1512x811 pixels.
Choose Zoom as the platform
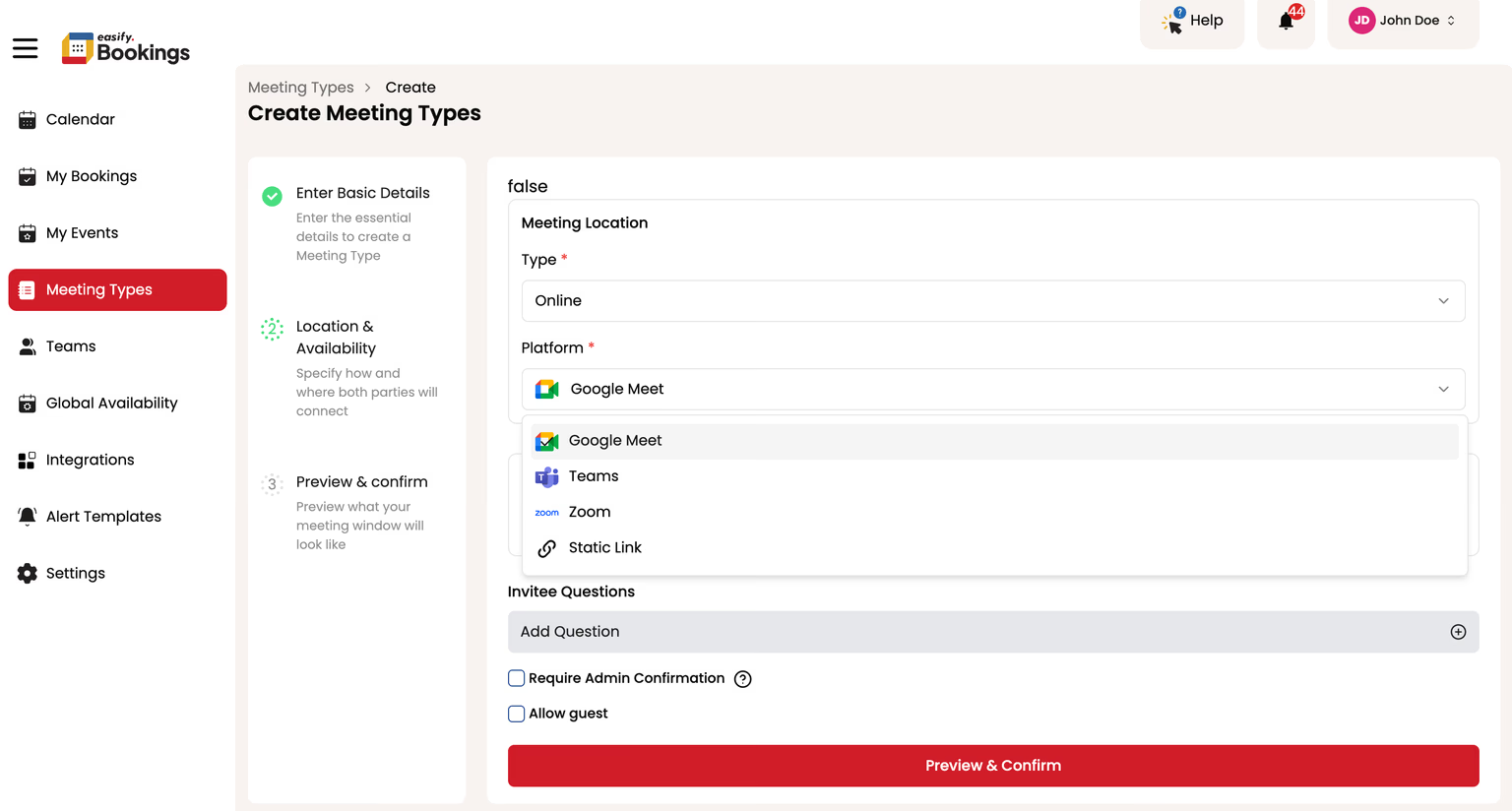(x=994, y=513)
